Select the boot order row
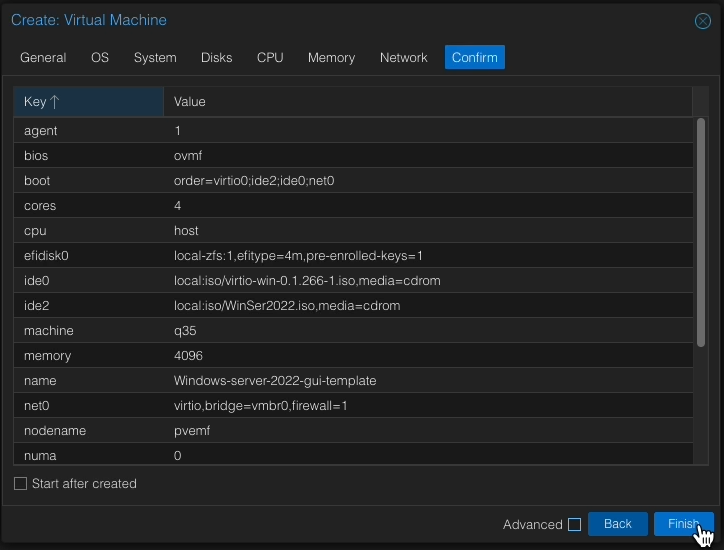 [353, 181]
